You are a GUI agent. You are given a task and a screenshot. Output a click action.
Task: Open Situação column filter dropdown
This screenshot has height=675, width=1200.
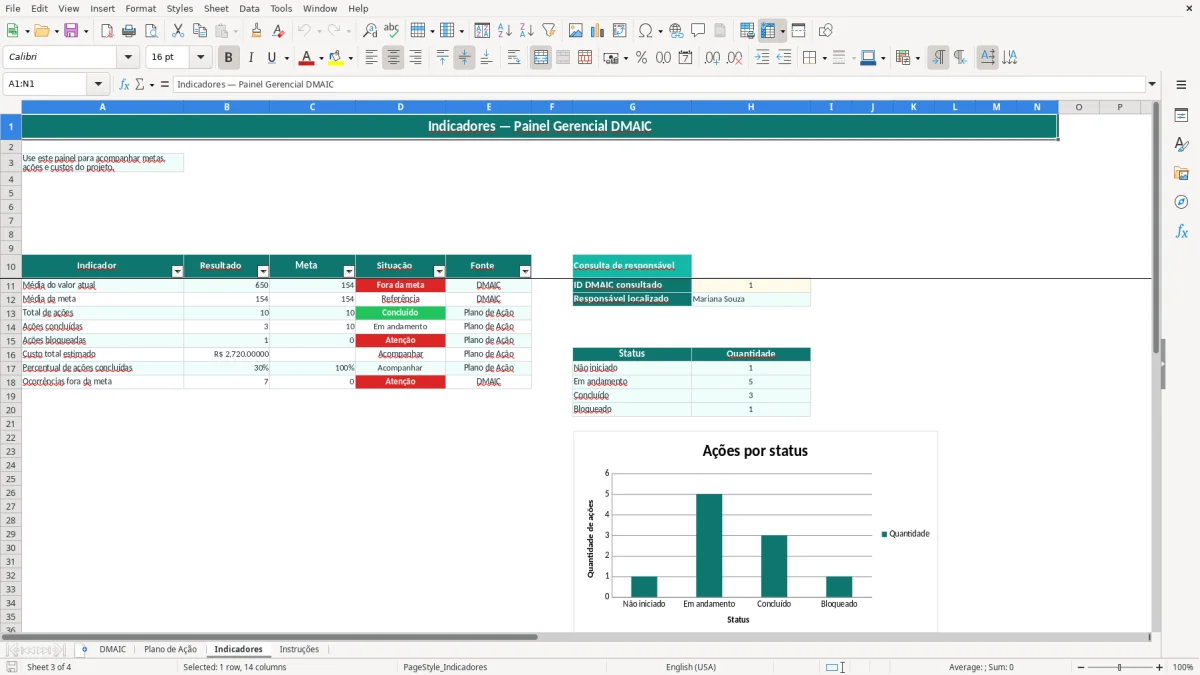click(x=439, y=272)
